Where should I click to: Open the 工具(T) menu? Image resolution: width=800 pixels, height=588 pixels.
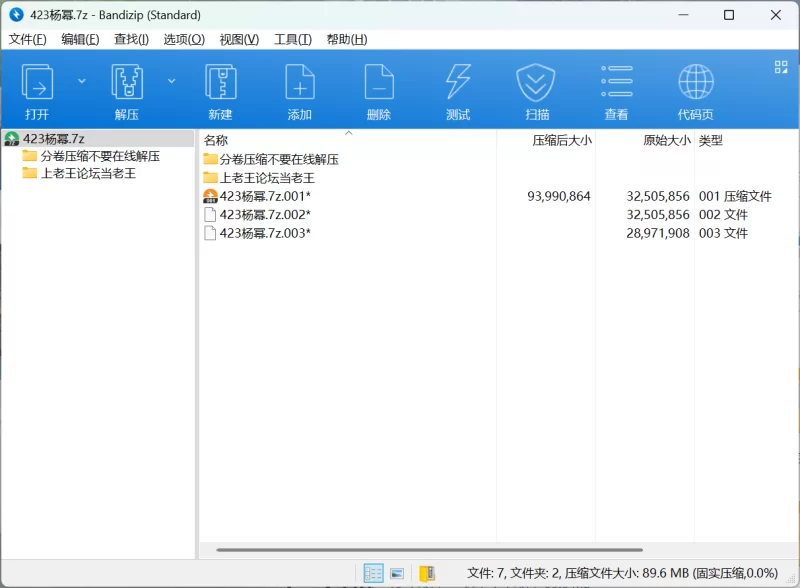pos(292,39)
